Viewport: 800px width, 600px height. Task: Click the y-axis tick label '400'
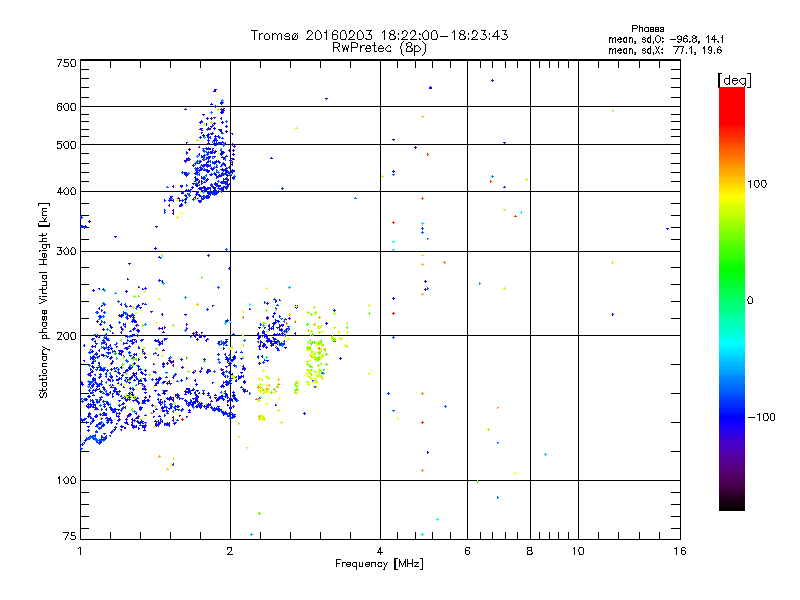coord(66,192)
